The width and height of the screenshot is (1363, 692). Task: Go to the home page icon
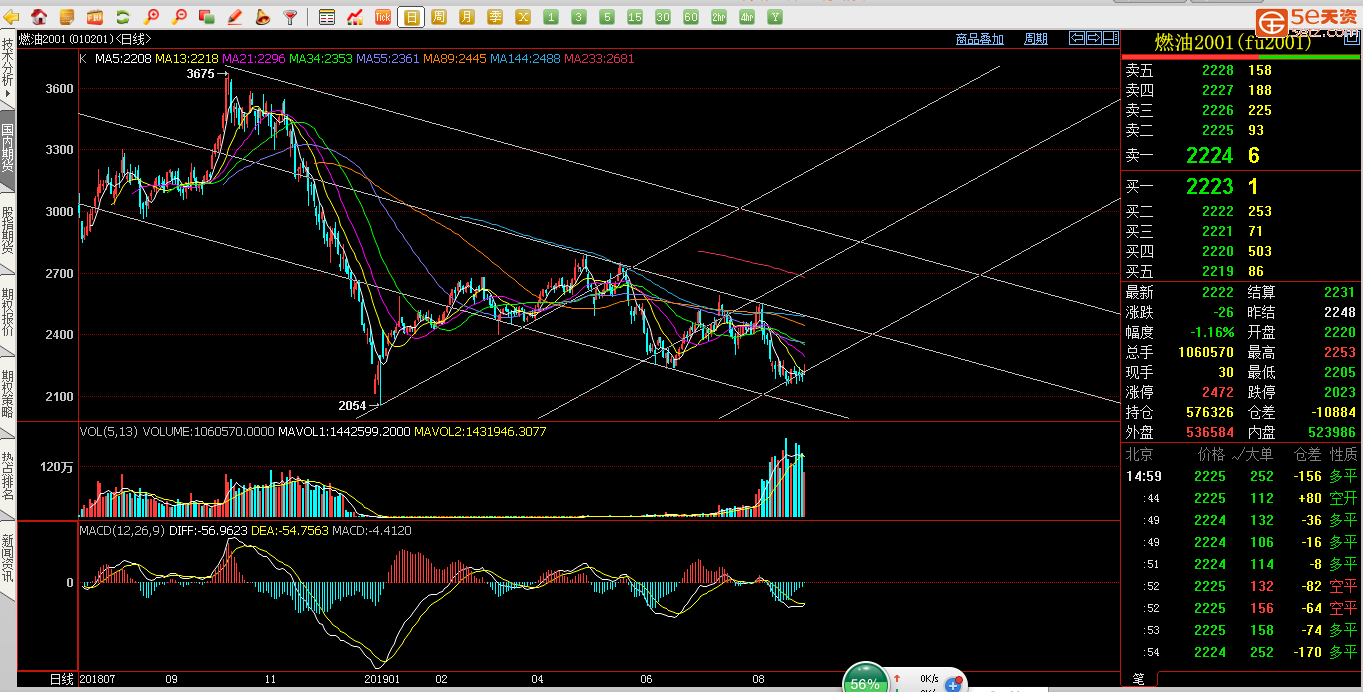coord(40,17)
